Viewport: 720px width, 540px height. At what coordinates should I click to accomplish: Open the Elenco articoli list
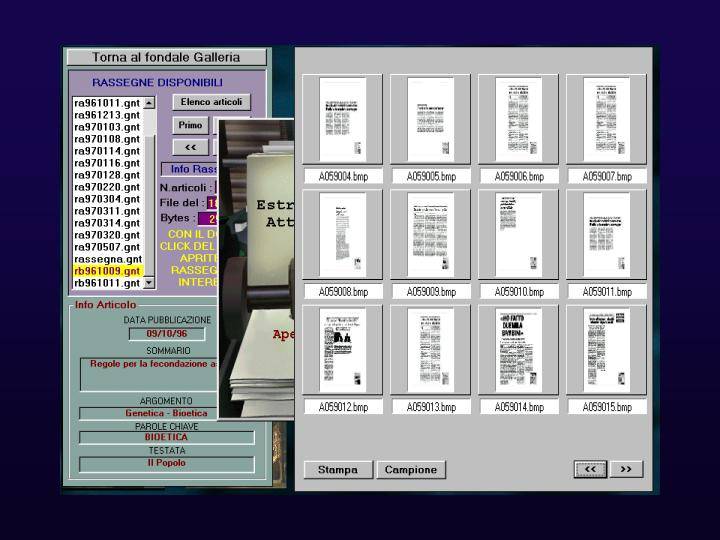pyautogui.click(x=211, y=102)
